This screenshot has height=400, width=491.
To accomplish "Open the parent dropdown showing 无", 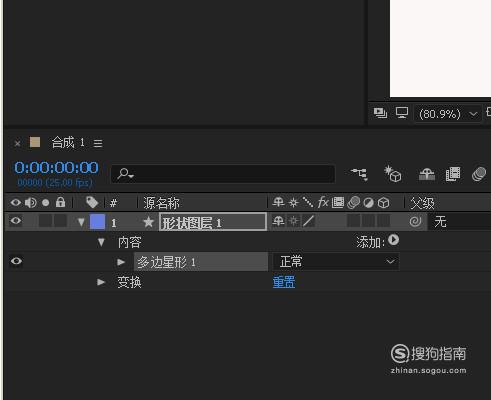I will (459, 222).
